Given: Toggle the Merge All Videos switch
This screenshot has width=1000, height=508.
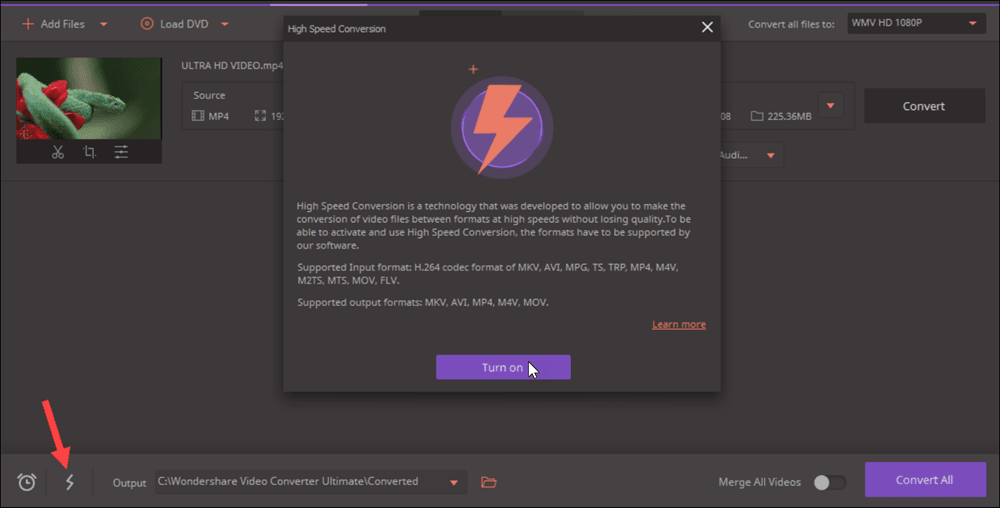Looking at the screenshot, I should tap(830, 483).
